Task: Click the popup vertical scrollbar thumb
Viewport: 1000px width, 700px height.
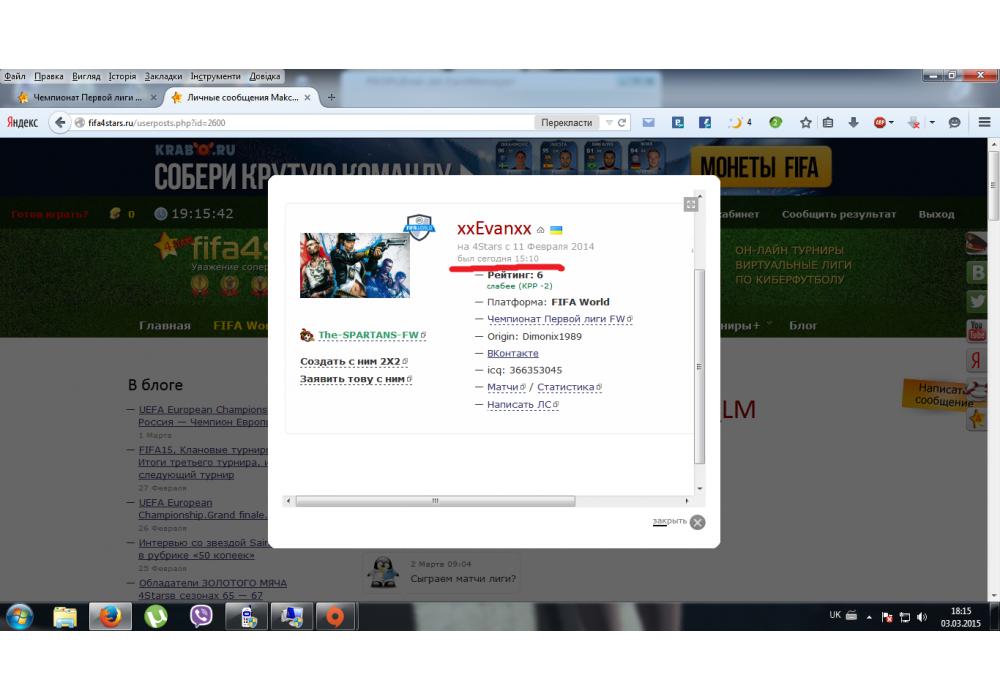Action: (700, 367)
